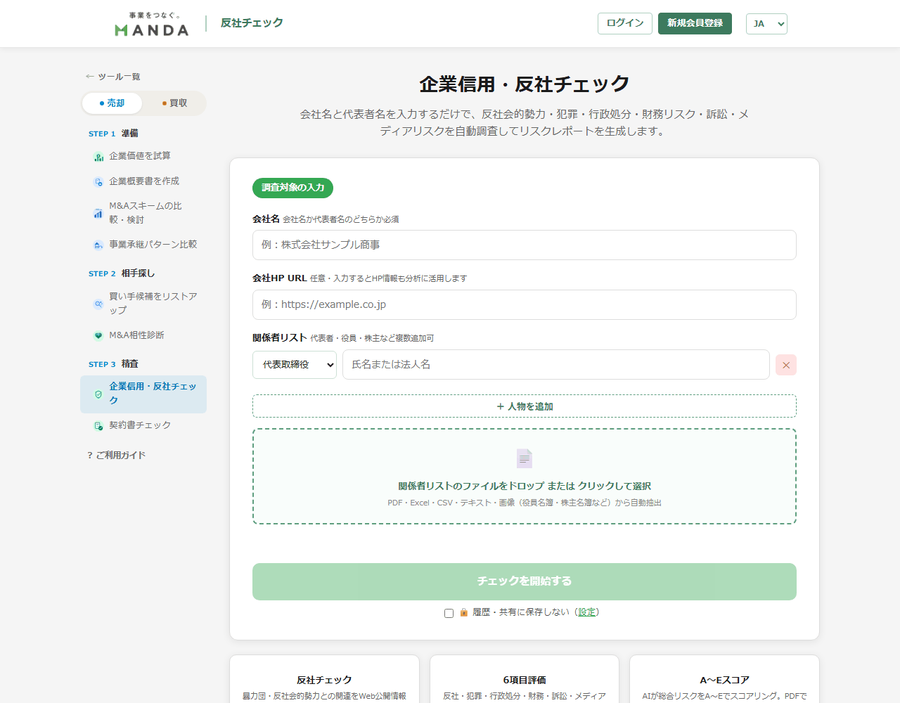900x703 pixels.
Task: Click the 反社チェック feature card
Action: tap(324, 679)
